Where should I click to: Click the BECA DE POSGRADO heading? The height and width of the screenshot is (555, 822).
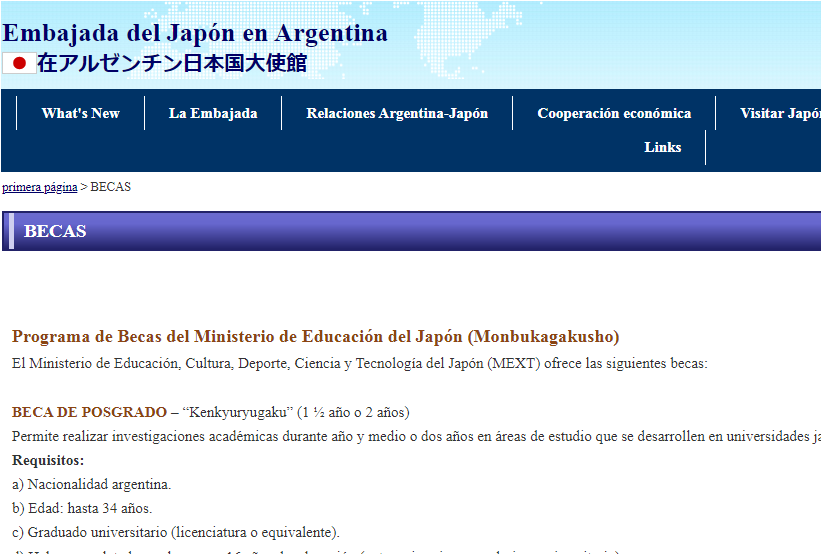pos(89,412)
